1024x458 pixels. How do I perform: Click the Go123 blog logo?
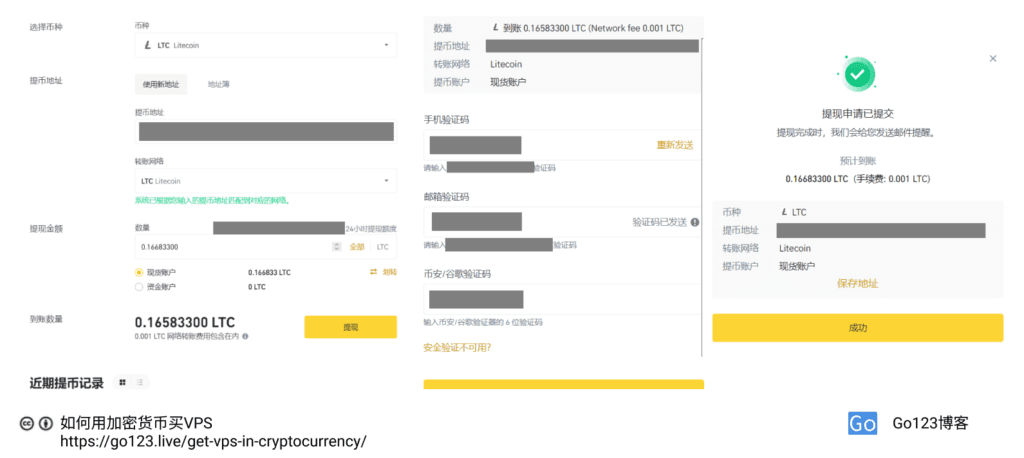pyautogui.click(x=862, y=423)
